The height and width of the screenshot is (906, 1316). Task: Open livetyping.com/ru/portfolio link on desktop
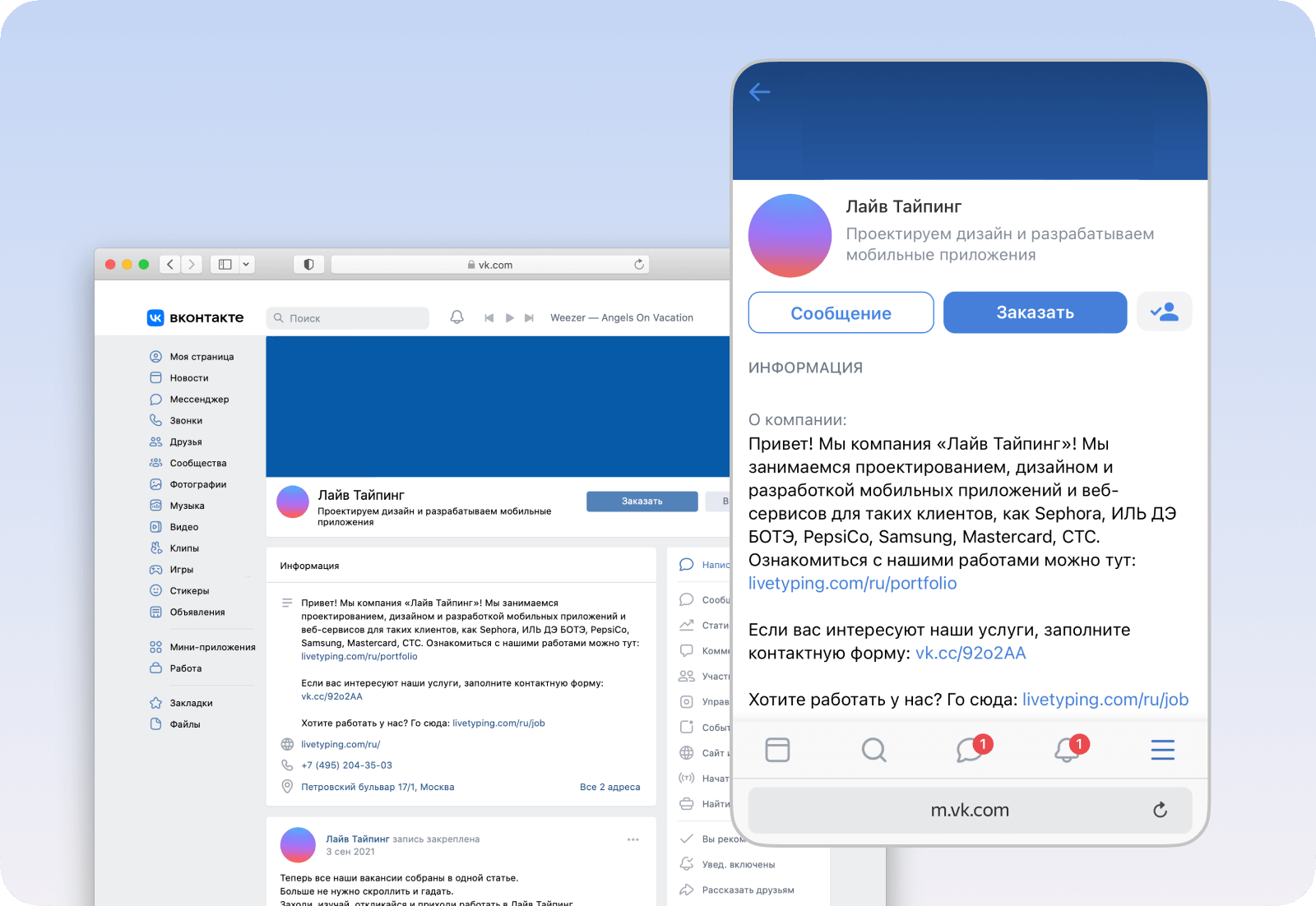359,657
